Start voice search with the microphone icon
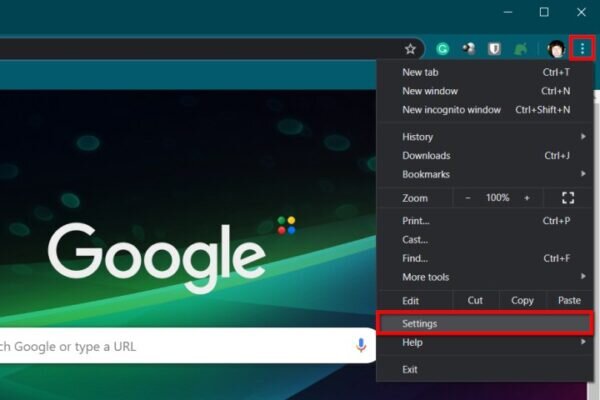Viewport: 600px width, 400px height. coord(360,345)
